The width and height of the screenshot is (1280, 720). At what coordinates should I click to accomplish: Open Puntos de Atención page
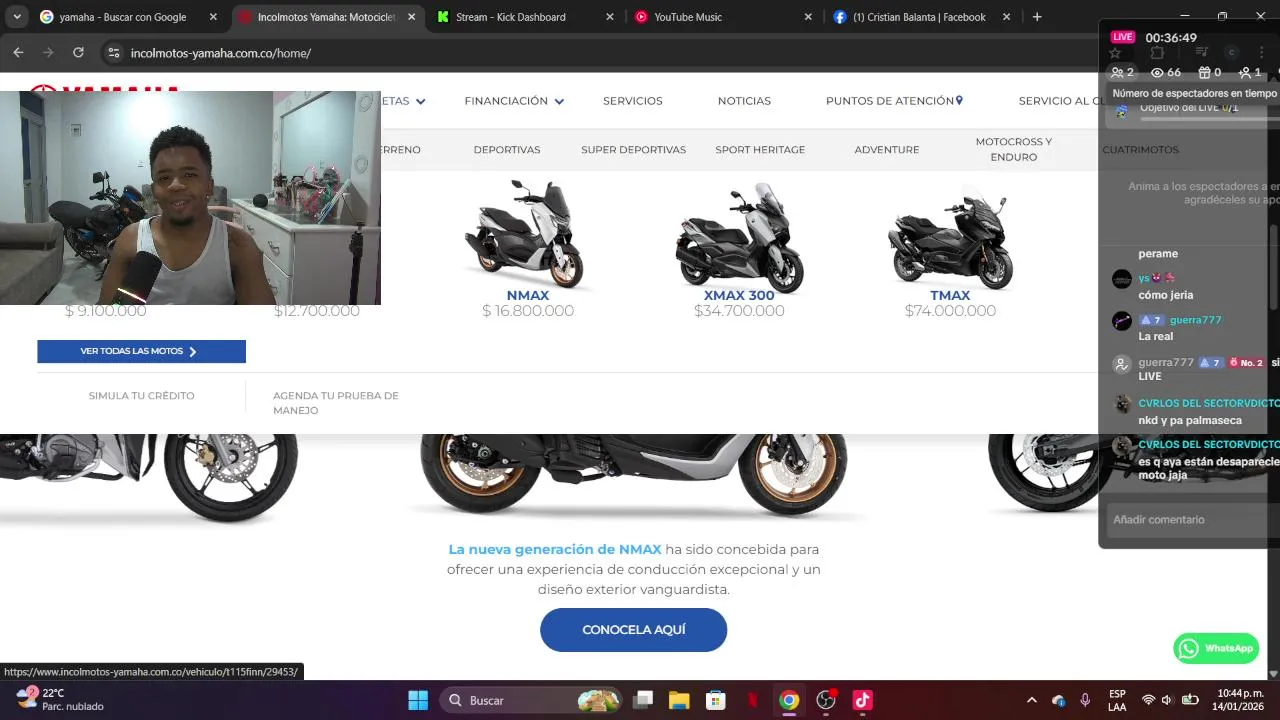pos(889,101)
